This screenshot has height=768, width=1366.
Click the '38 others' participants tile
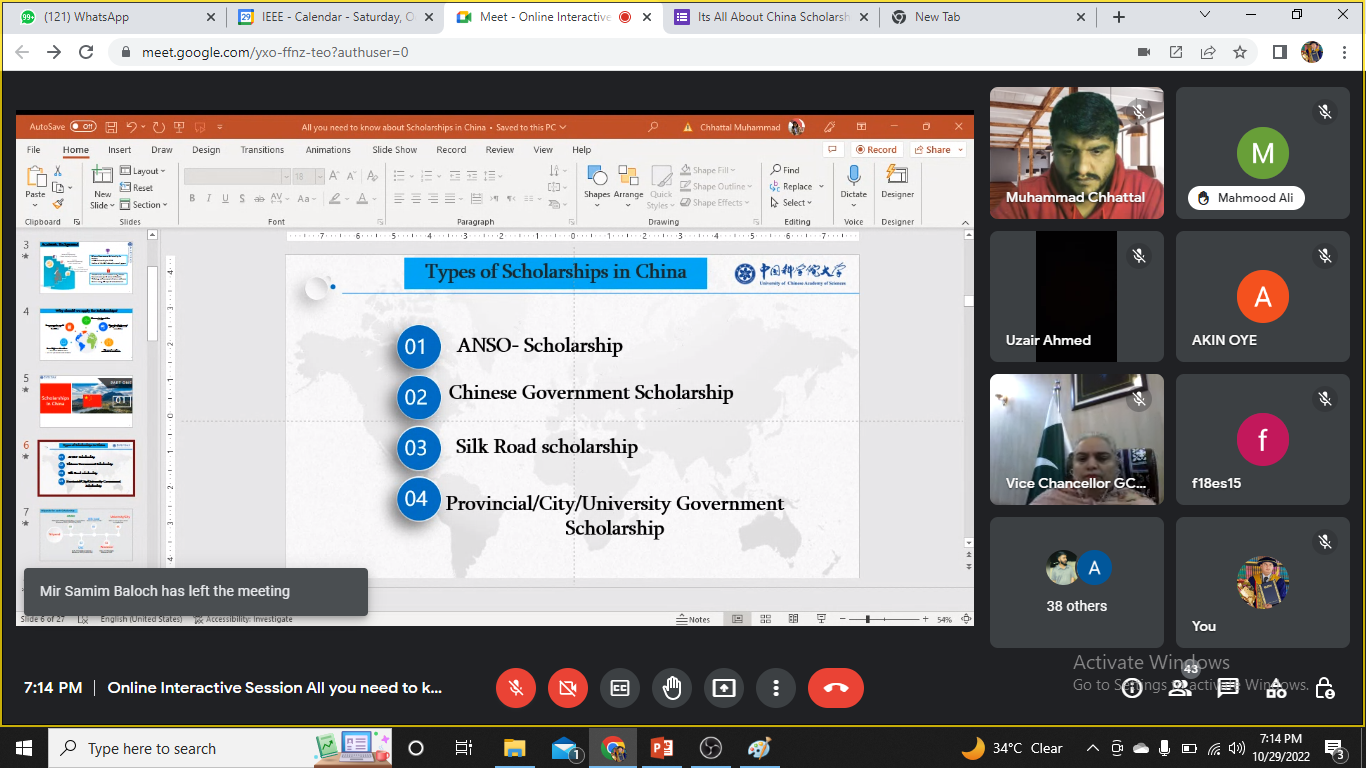[1076, 582]
